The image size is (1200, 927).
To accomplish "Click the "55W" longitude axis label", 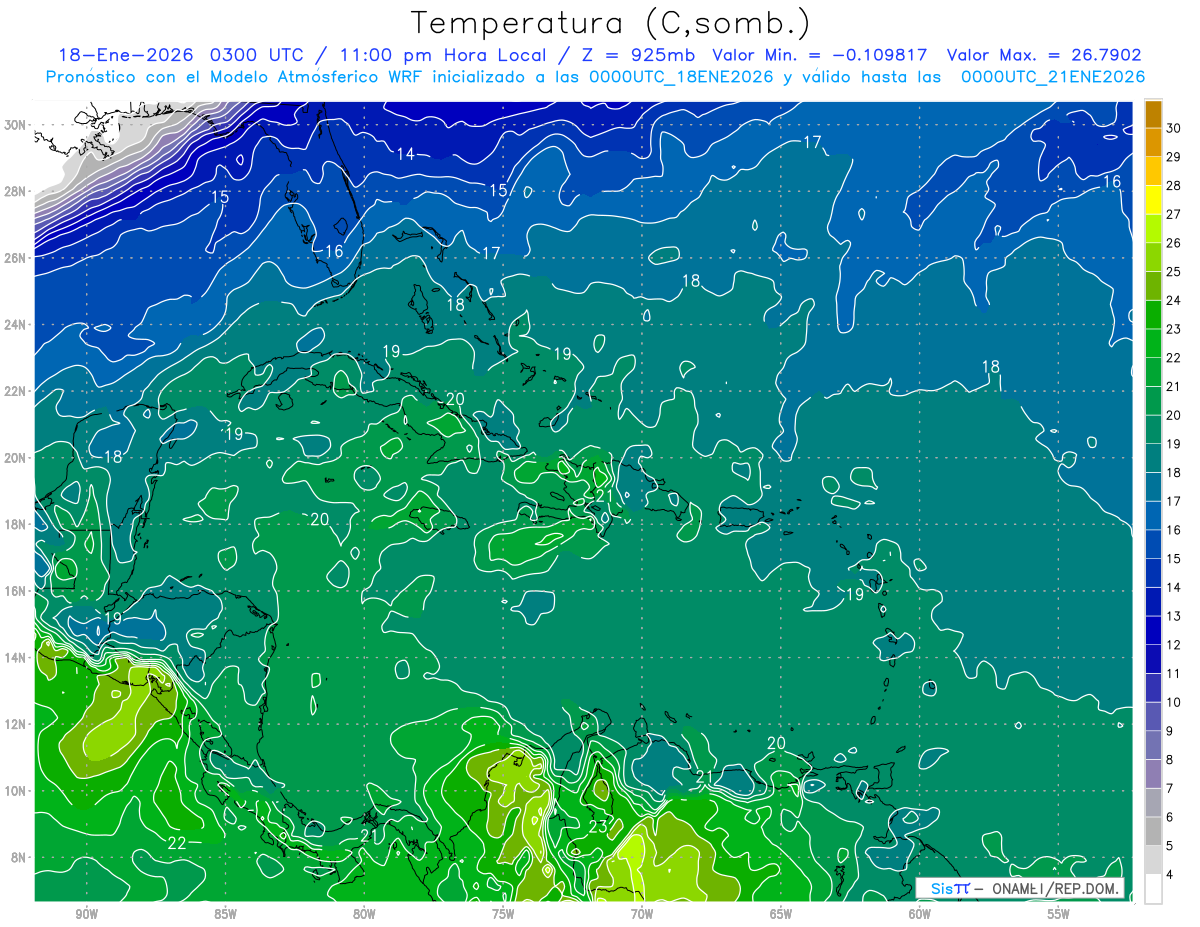I will tap(1059, 914).
